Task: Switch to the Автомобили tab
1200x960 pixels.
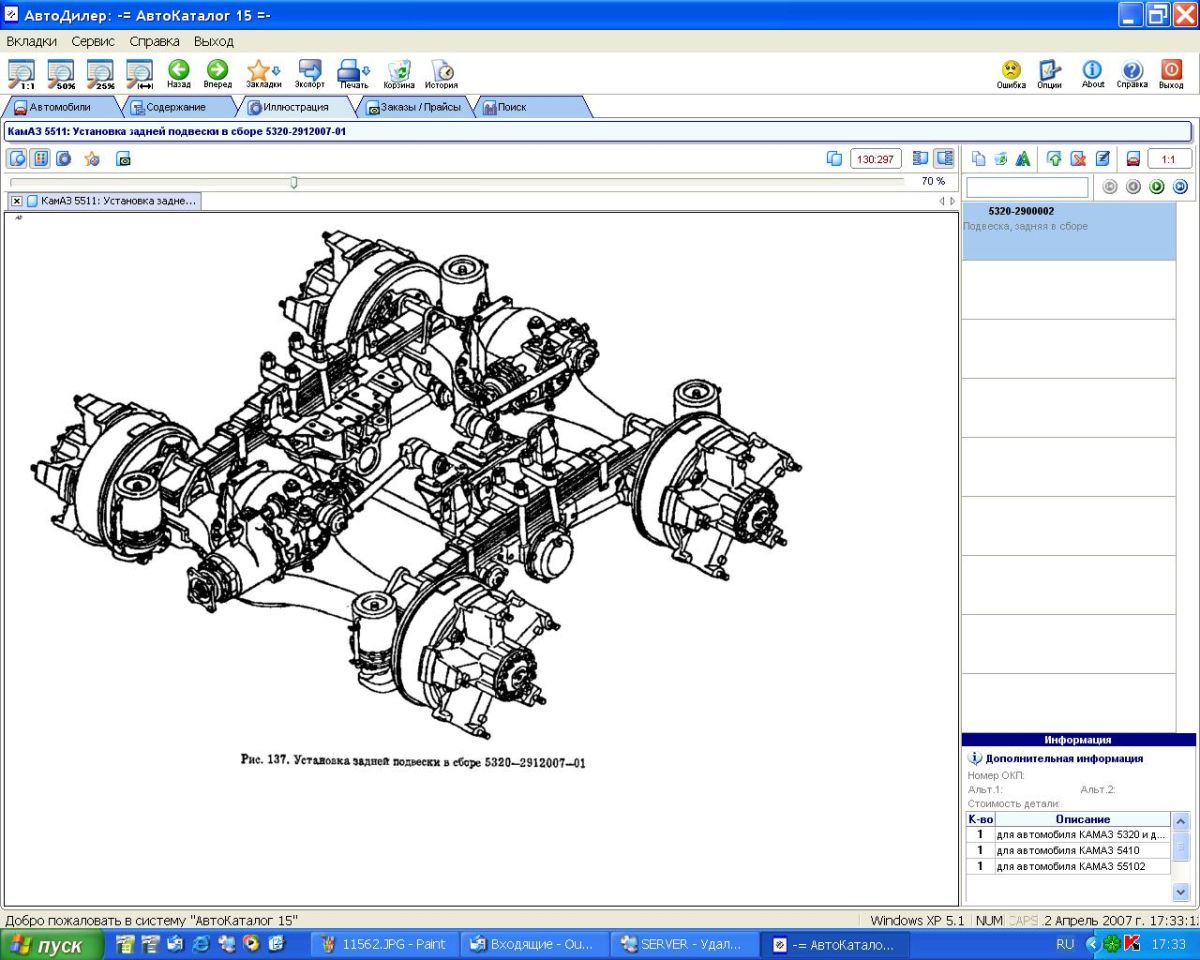Action: click(60, 107)
